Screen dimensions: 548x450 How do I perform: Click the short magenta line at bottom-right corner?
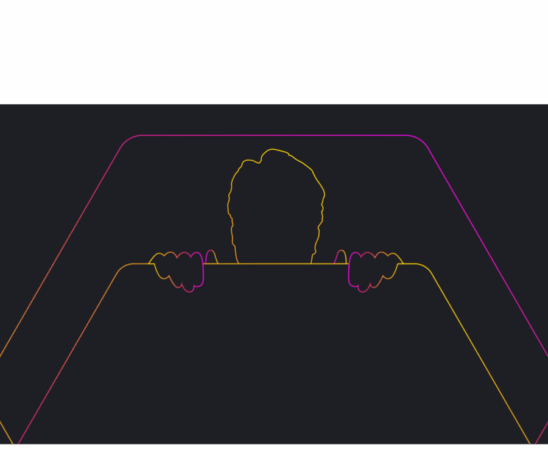tap(541, 433)
